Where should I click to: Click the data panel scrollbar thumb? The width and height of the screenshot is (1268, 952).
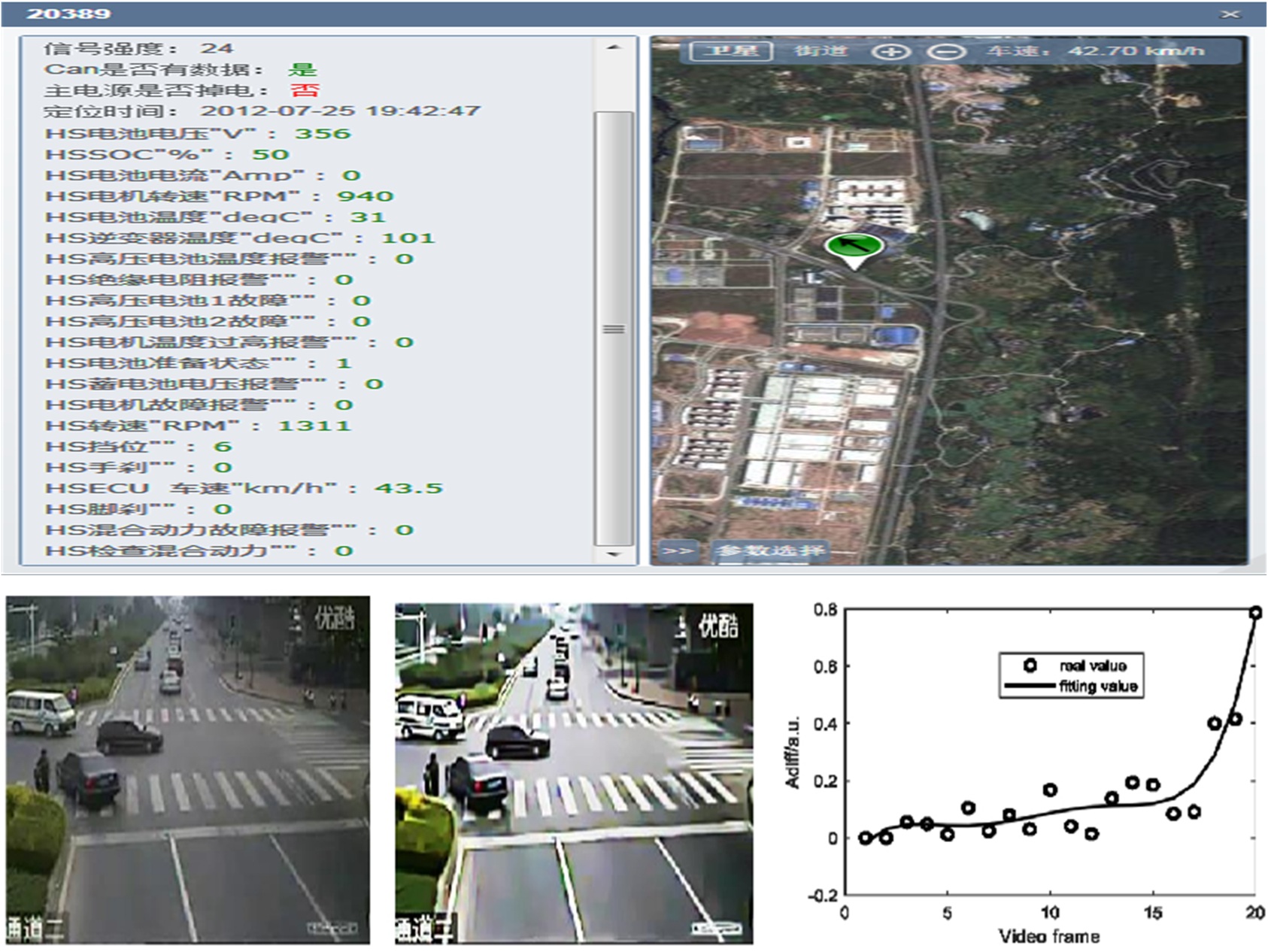click(x=614, y=329)
